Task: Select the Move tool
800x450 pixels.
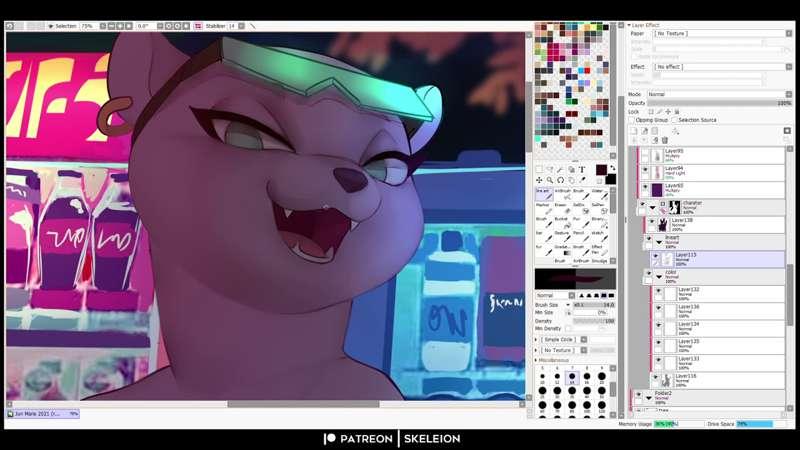Action: (x=539, y=180)
